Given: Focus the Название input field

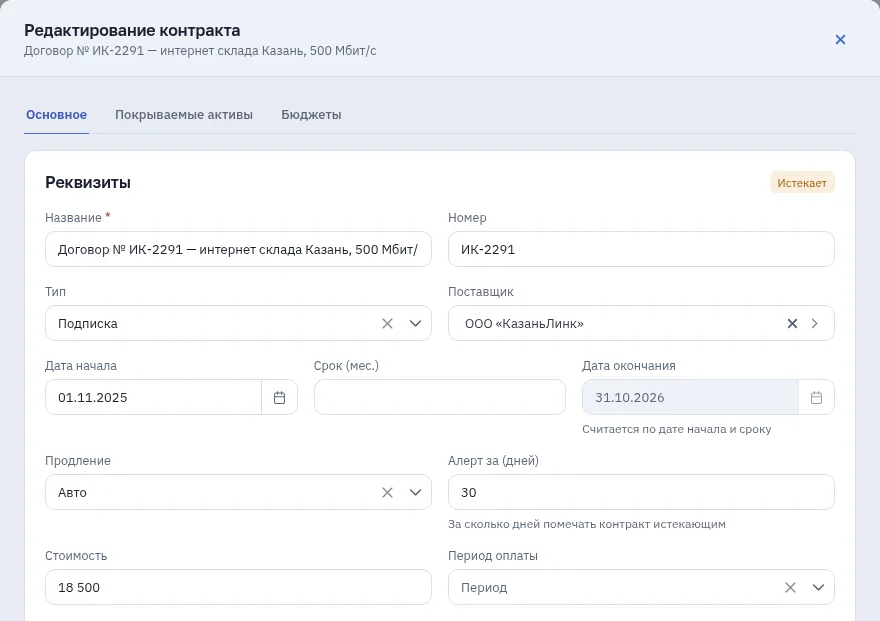Looking at the screenshot, I should 238,249.
